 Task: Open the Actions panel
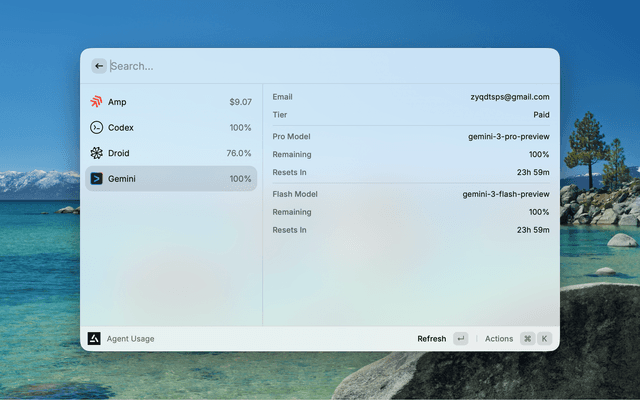[499, 339]
